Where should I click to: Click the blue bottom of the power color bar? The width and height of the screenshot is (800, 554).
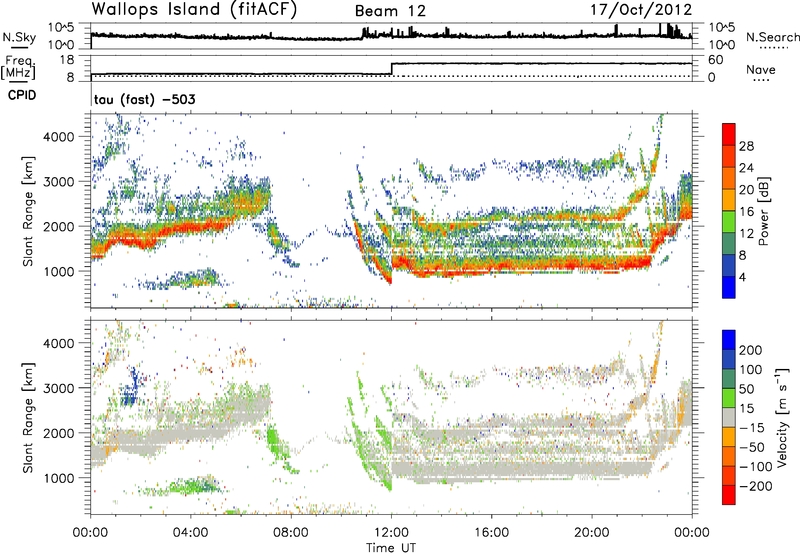click(x=729, y=287)
